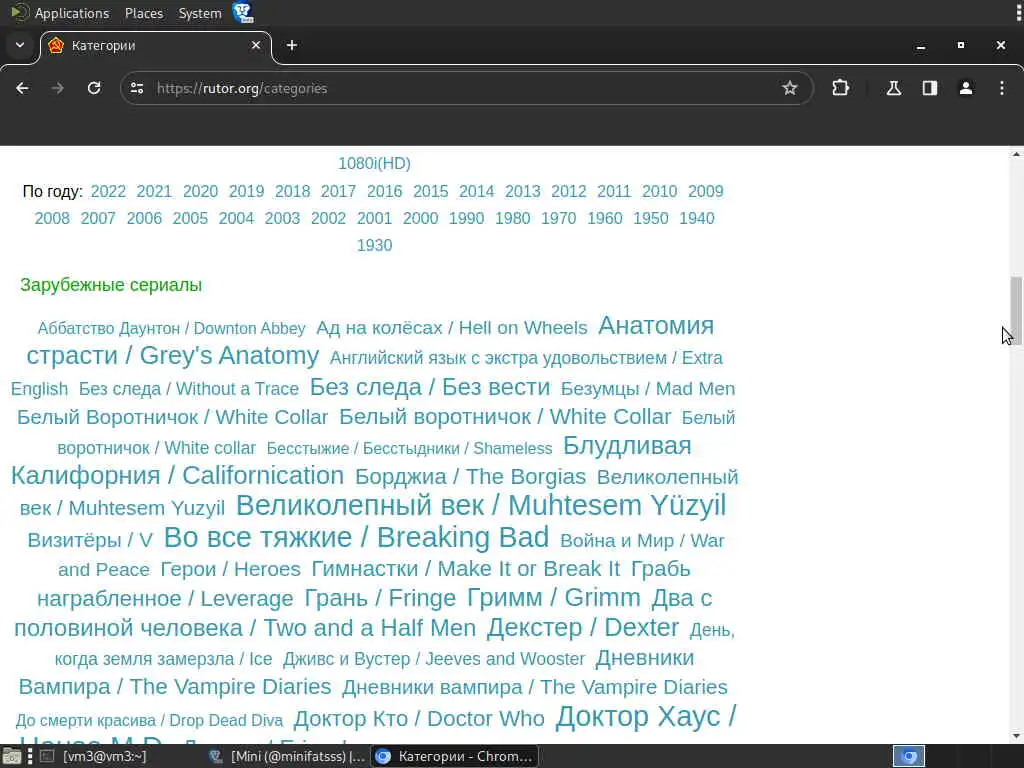Screen dimensions: 1024x768
Task: Click the По году: label
Action: coord(52,191)
